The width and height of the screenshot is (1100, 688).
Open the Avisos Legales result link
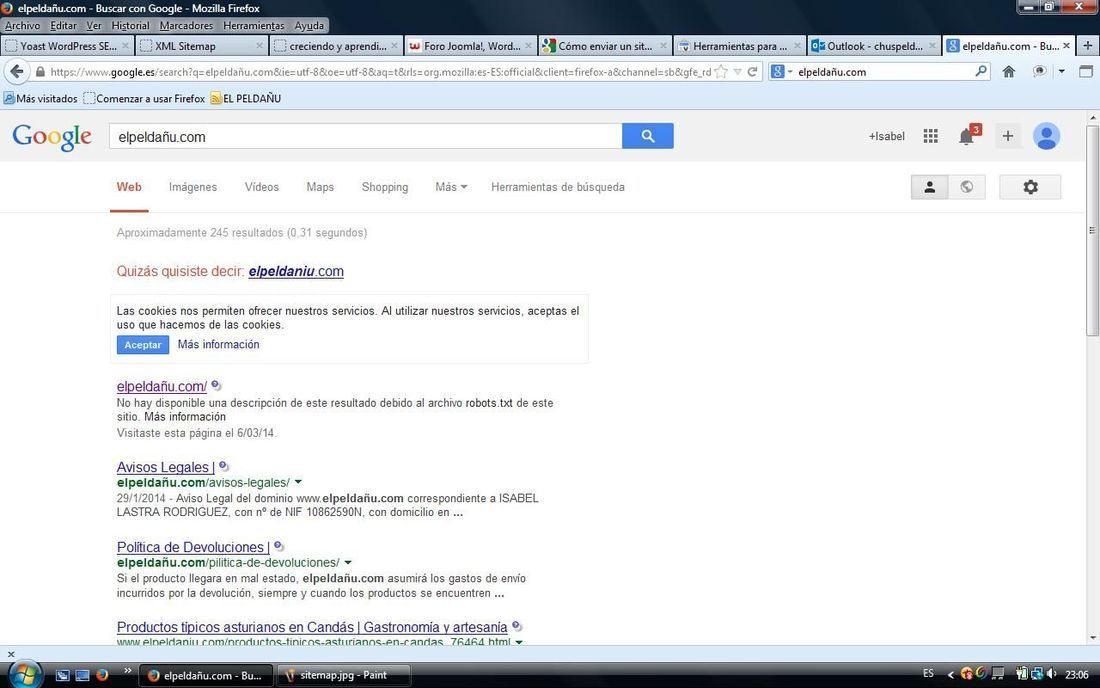coord(166,467)
